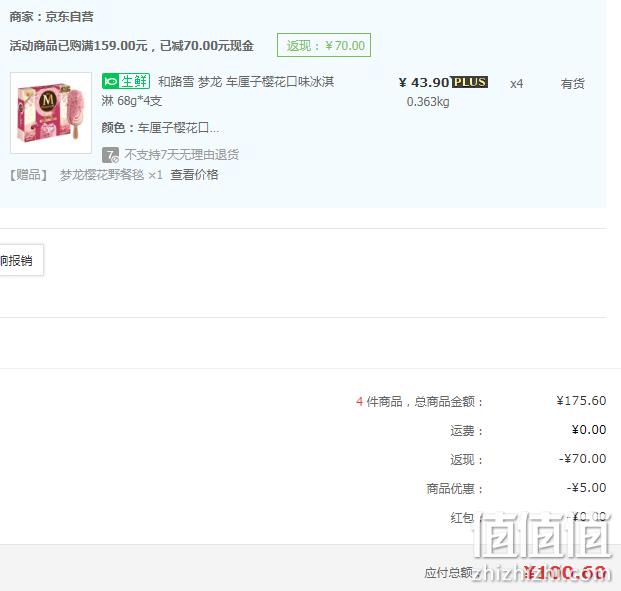The image size is (621, 591).
Task: Click the ¥43.90 unit price
Action: pyautogui.click(x=424, y=82)
